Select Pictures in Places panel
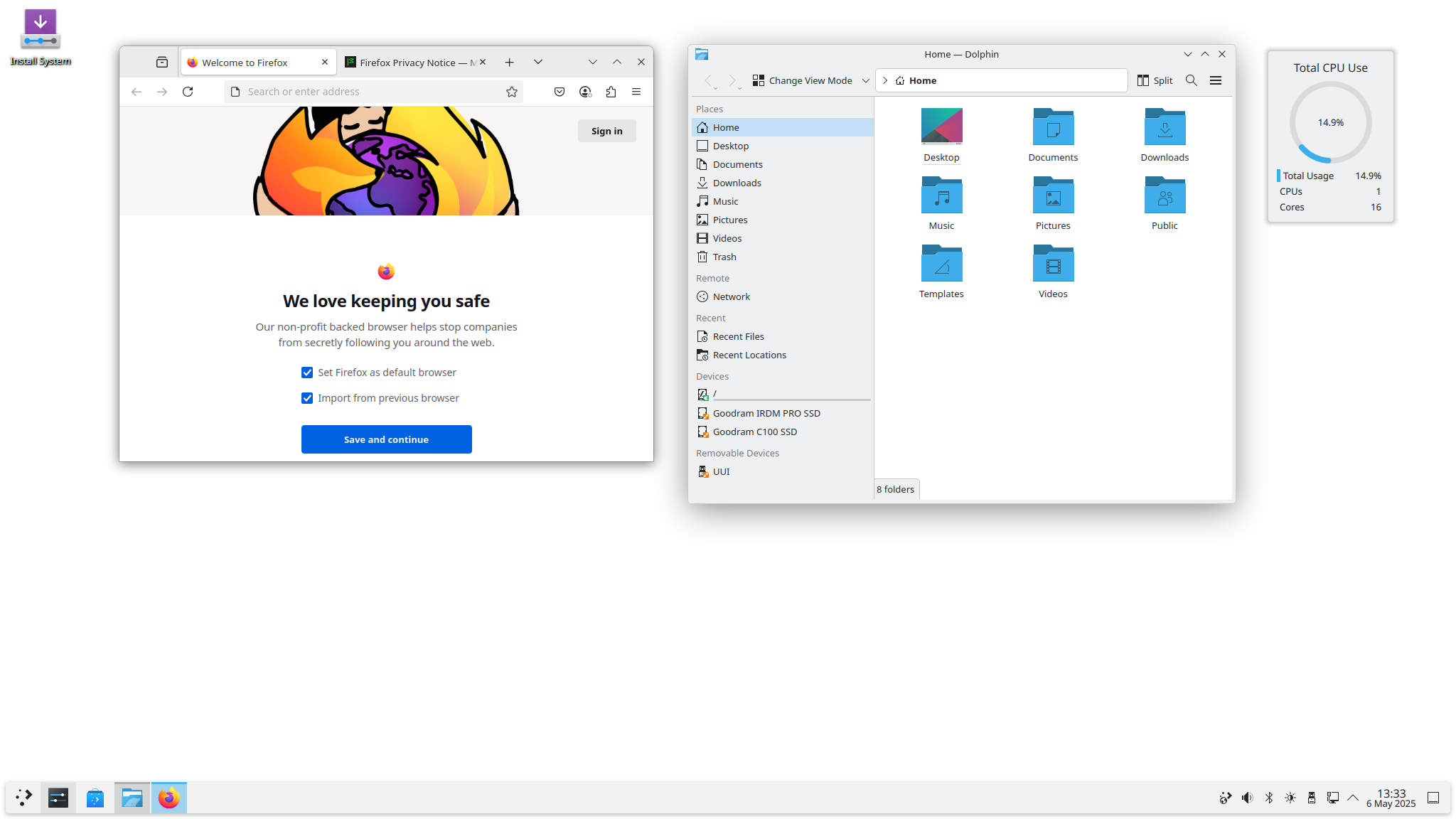The width and height of the screenshot is (1456, 819). tap(782, 220)
